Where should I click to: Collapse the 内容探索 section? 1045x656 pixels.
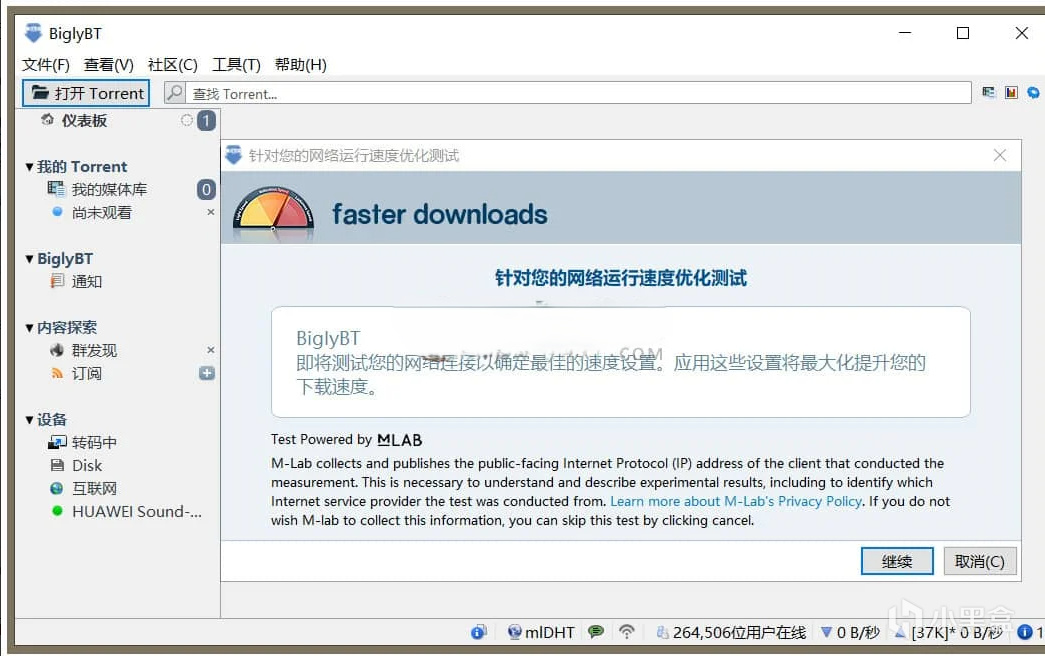click(29, 327)
